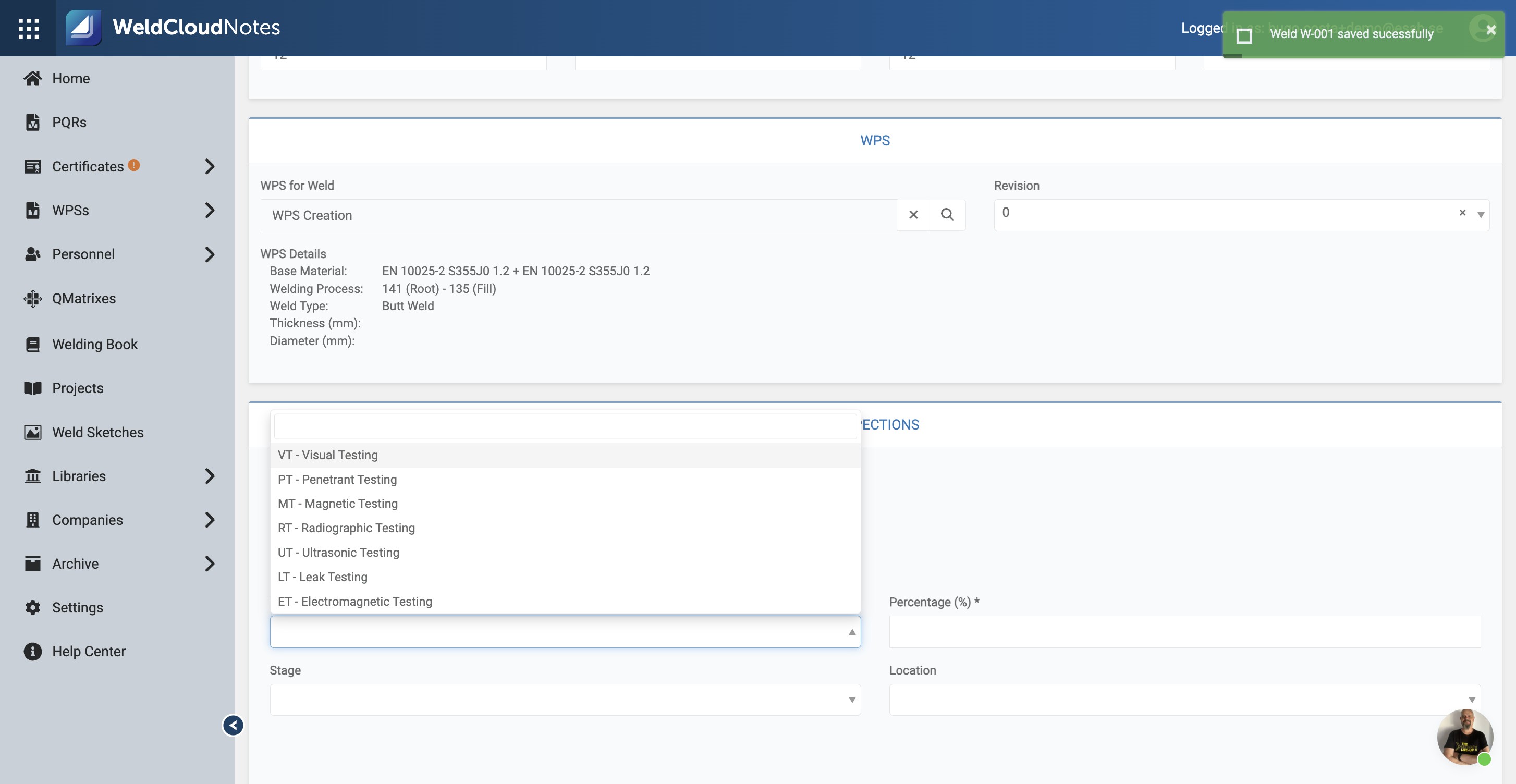Click the Help Center info icon
Screen dimensions: 1516x784
[x=33, y=652]
